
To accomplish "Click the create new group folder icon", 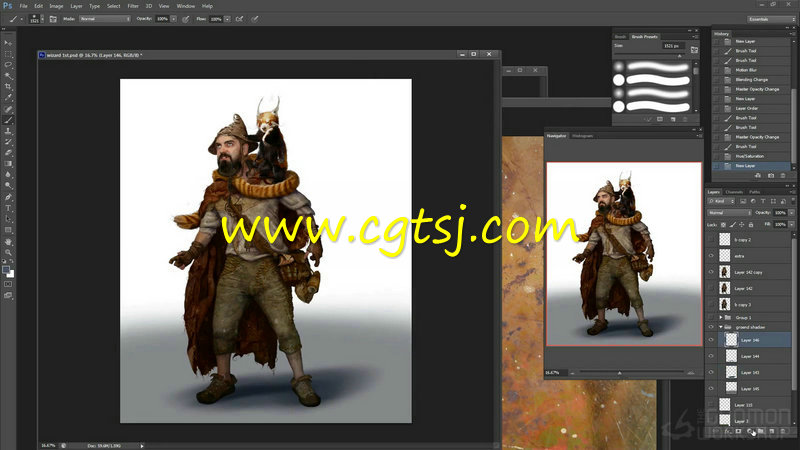I will tap(761, 432).
